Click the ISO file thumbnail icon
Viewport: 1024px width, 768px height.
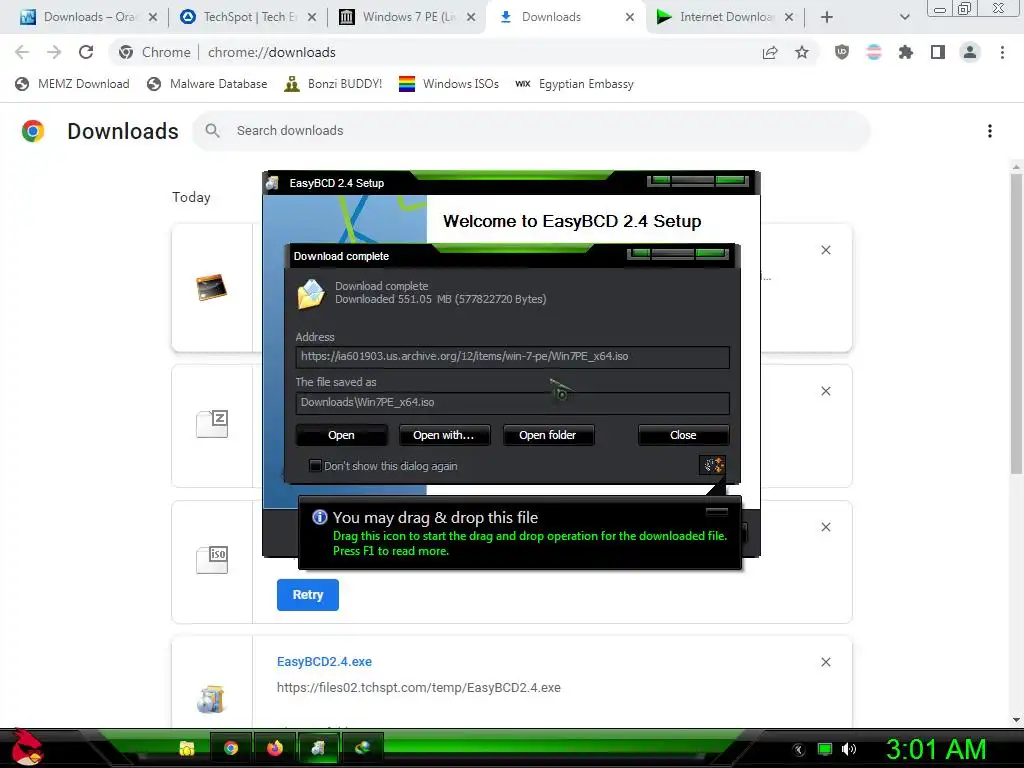pyautogui.click(x=212, y=560)
